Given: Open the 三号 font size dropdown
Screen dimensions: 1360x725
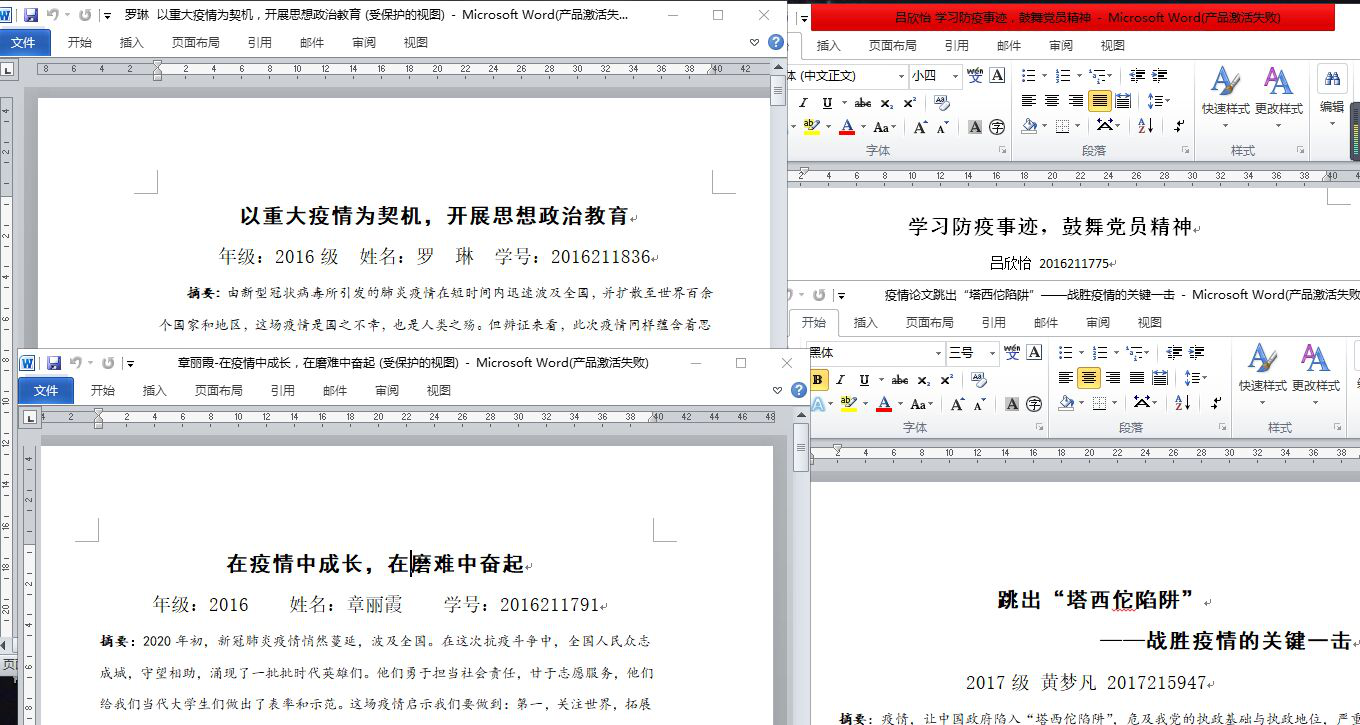Looking at the screenshot, I should point(992,352).
